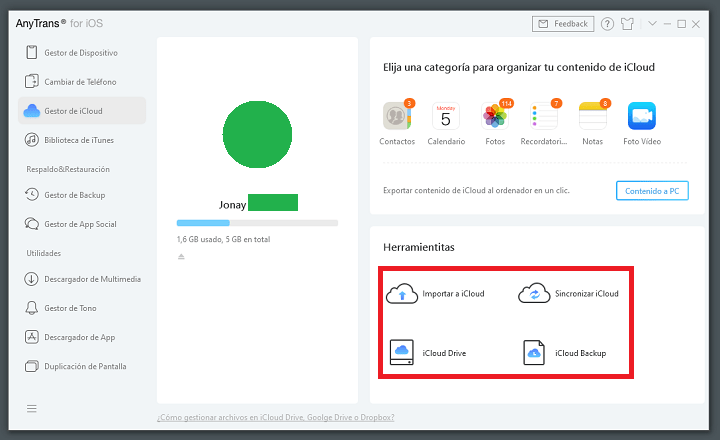720x440 pixels.
Task: Click the Jonay account name
Action: [232, 204]
